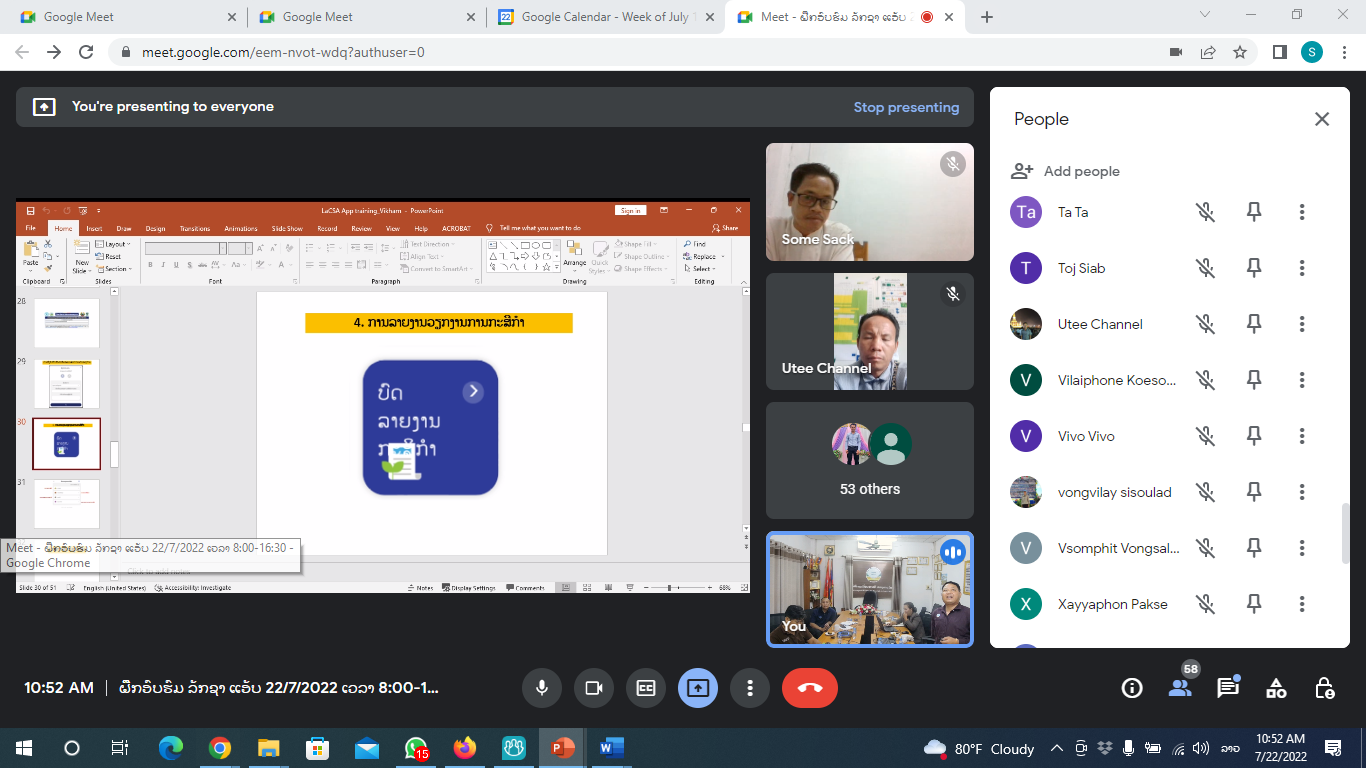Open PowerPoint from taskbar

563,748
